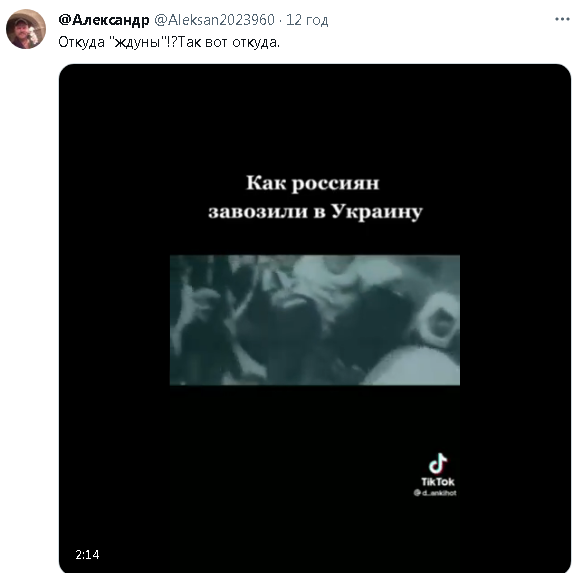This screenshot has height=573, width=588.
Task: Click the caption line "Как россиян"
Action: pos(312,183)
